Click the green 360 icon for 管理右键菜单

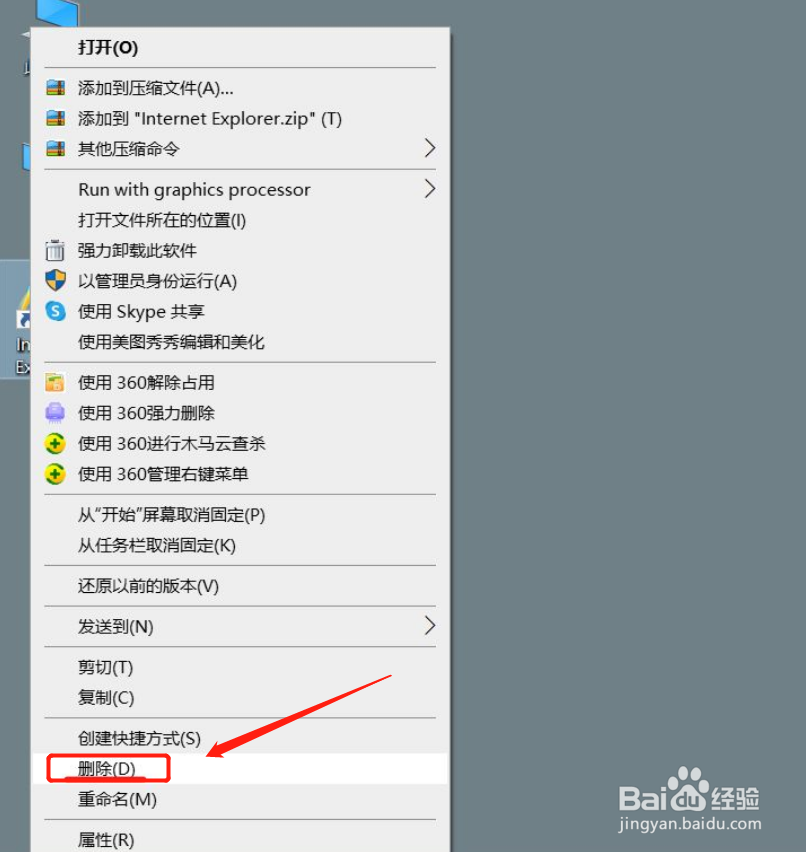click(x=55, y=474)
